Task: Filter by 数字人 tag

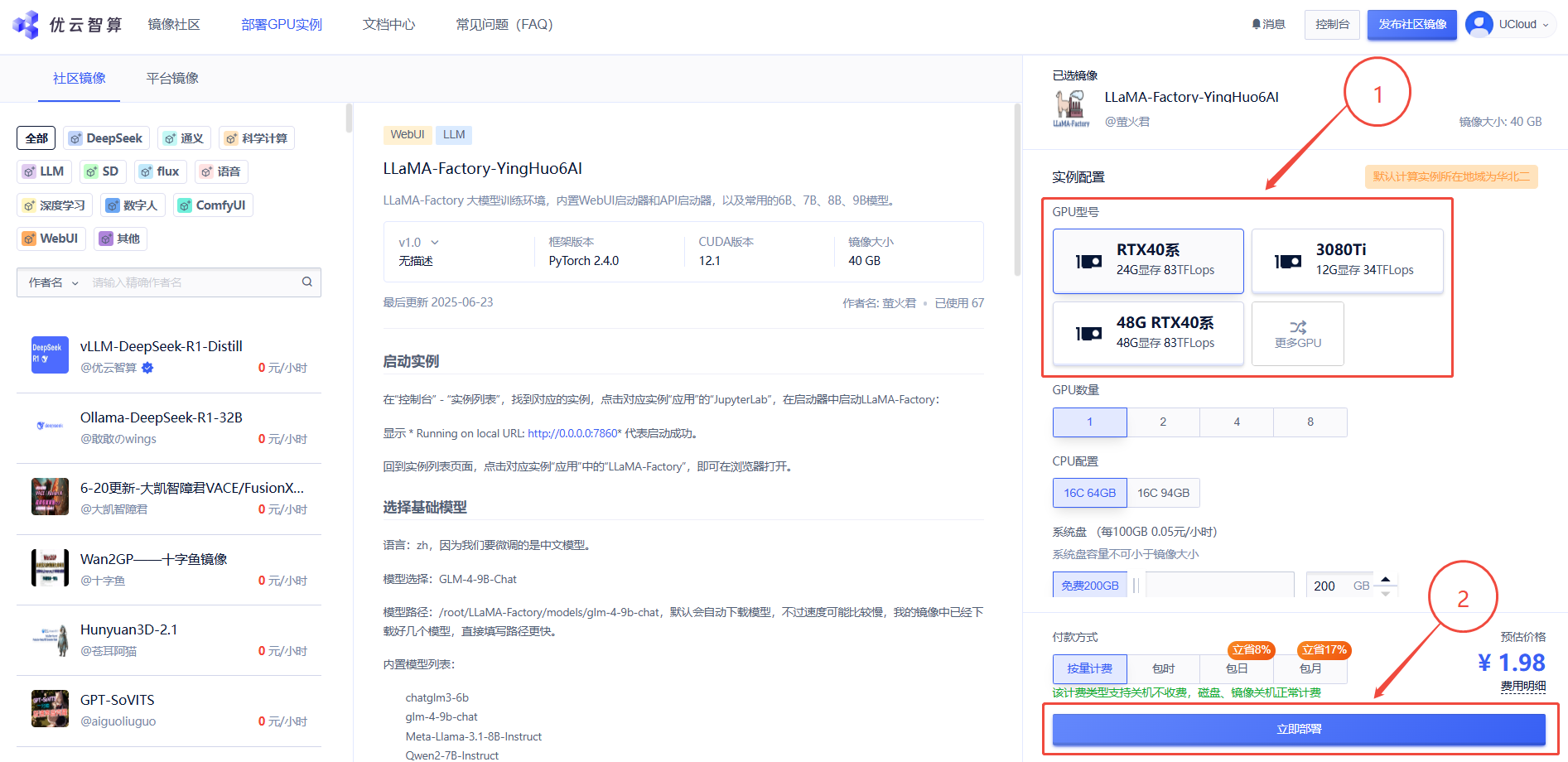Action: 133,205
